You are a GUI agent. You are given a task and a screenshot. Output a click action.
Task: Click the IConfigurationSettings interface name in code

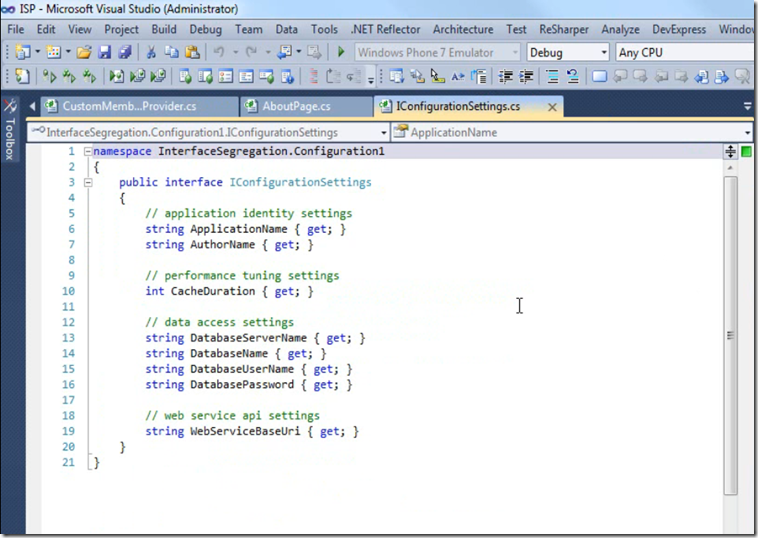300,182
